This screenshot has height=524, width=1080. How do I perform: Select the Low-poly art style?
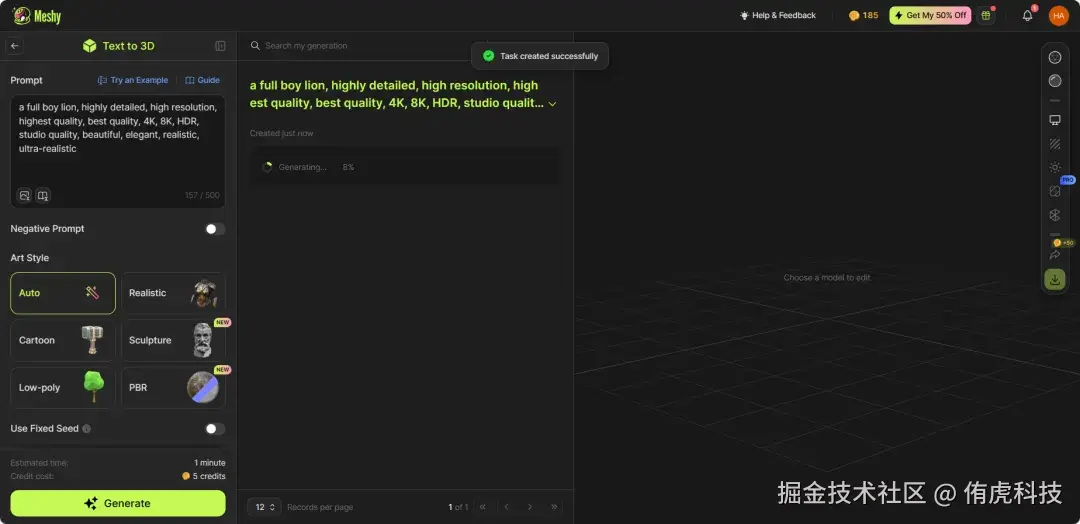[x=63, y=388]
